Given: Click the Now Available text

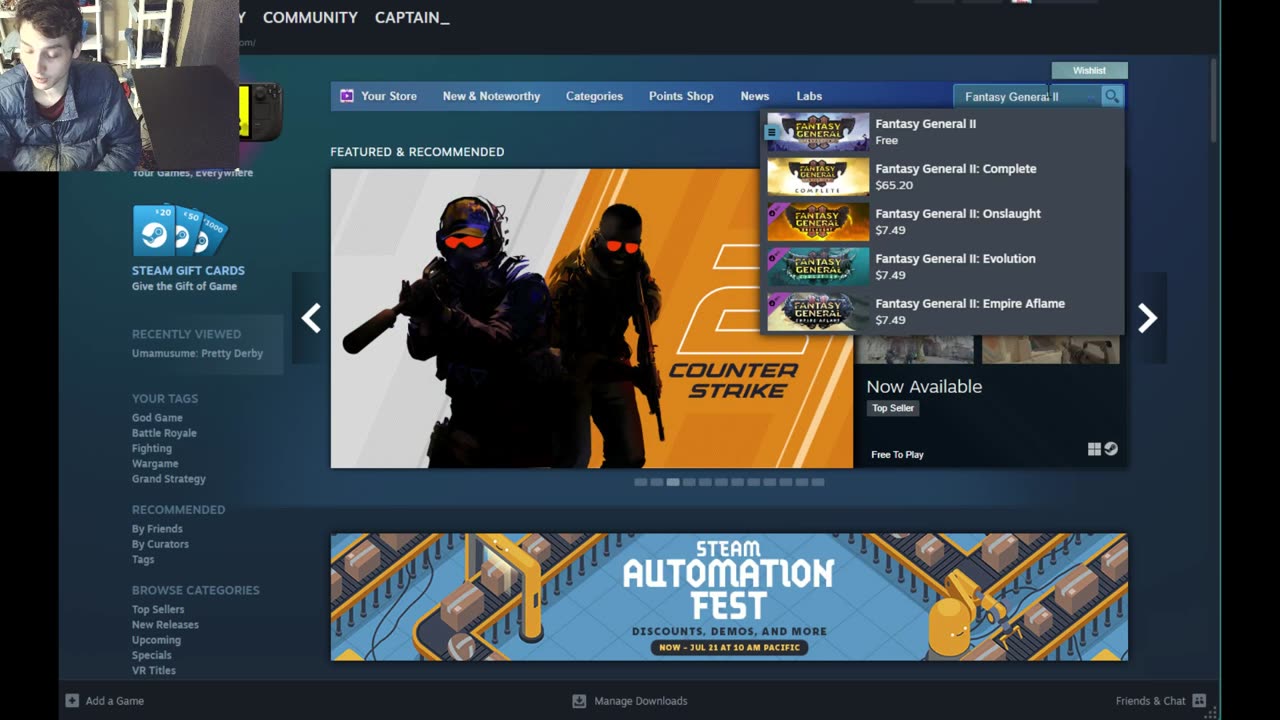Looking at the screenshot, I should pyautogui.click(x=924, y=386).
